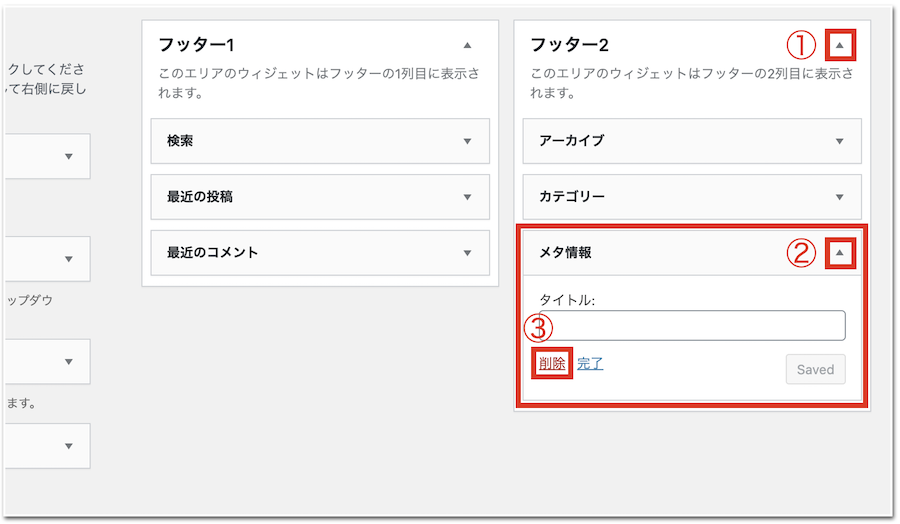Expand the カテゴリー widget arrow
The image size is (900, 524).
tap(839, 197)
